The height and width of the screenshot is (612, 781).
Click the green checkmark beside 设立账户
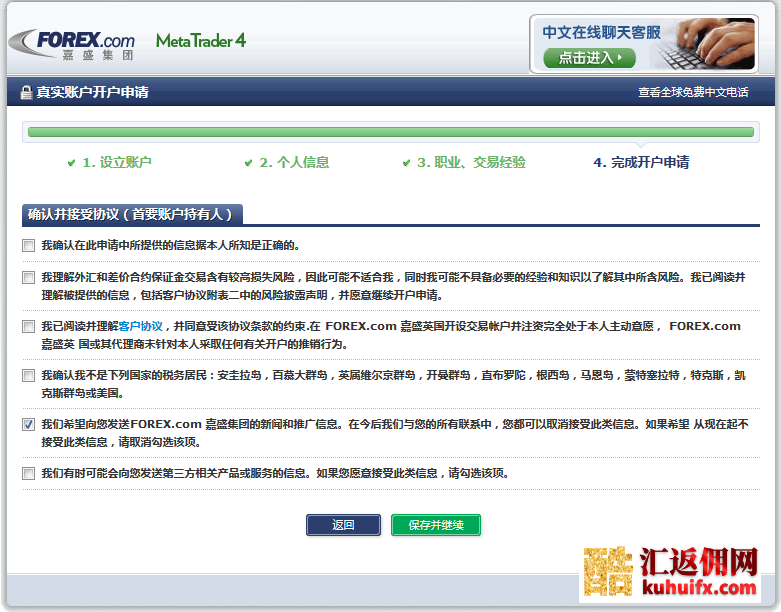click(x=71, y=163)
